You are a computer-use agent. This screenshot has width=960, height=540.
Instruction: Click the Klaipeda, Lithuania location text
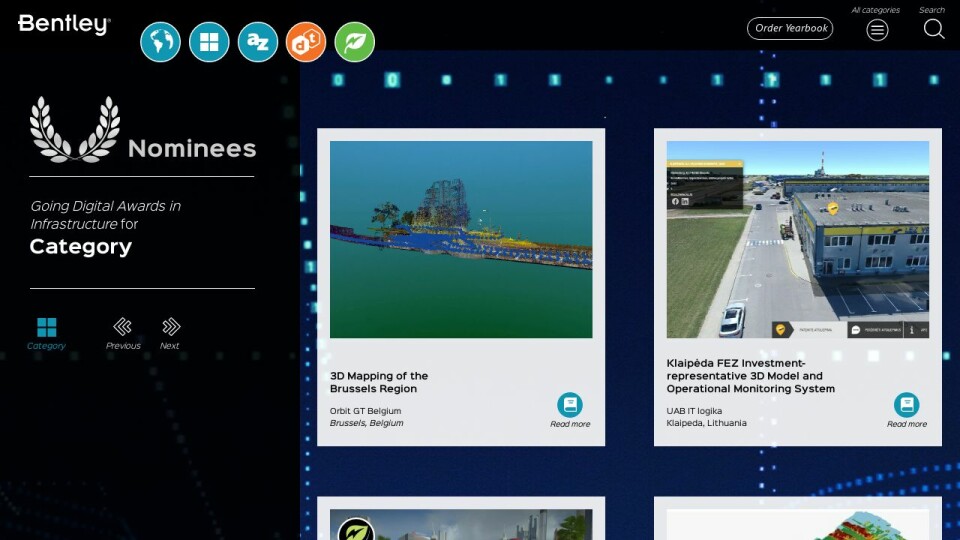coord(707,423)
